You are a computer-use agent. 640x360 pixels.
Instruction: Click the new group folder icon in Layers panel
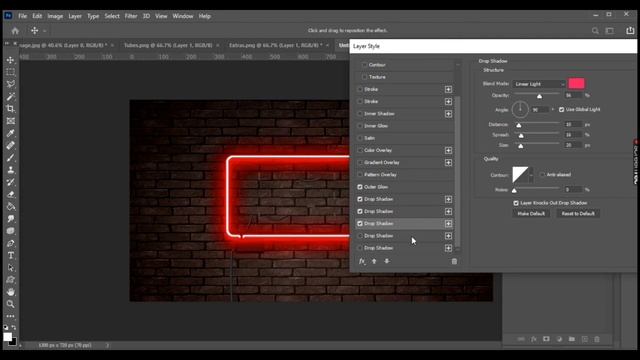(x=572, y=339)
